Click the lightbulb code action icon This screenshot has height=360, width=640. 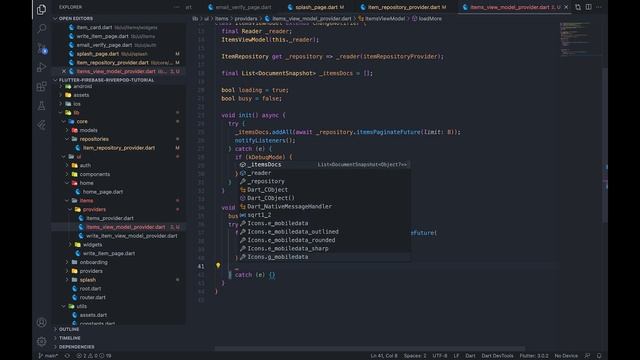[218, 266]
